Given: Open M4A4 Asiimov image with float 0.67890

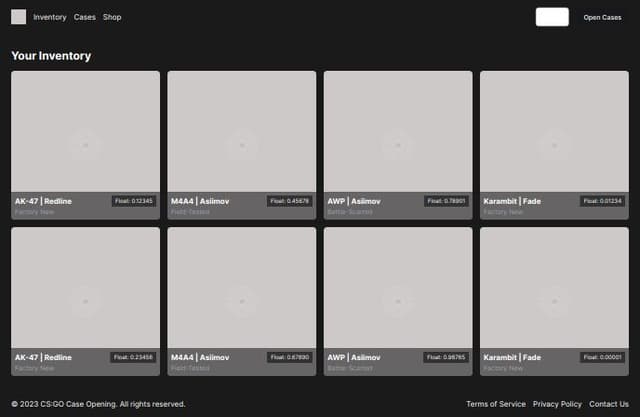Looking at the screenshot, I should coord(242,288).
